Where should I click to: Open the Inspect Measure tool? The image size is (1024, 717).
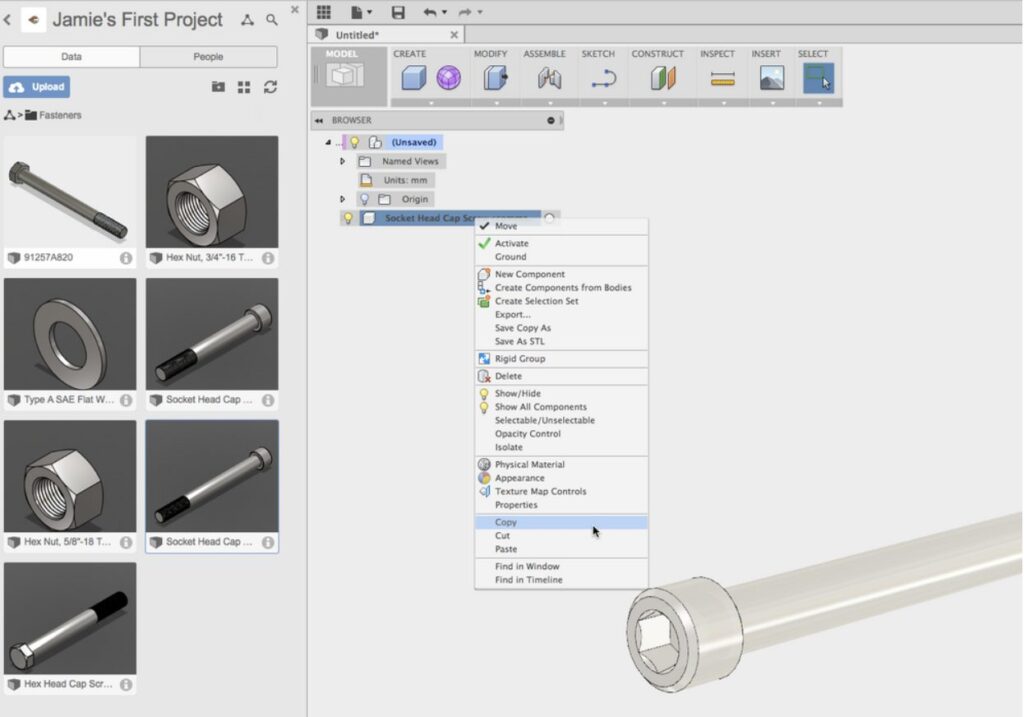click(723, 76)
